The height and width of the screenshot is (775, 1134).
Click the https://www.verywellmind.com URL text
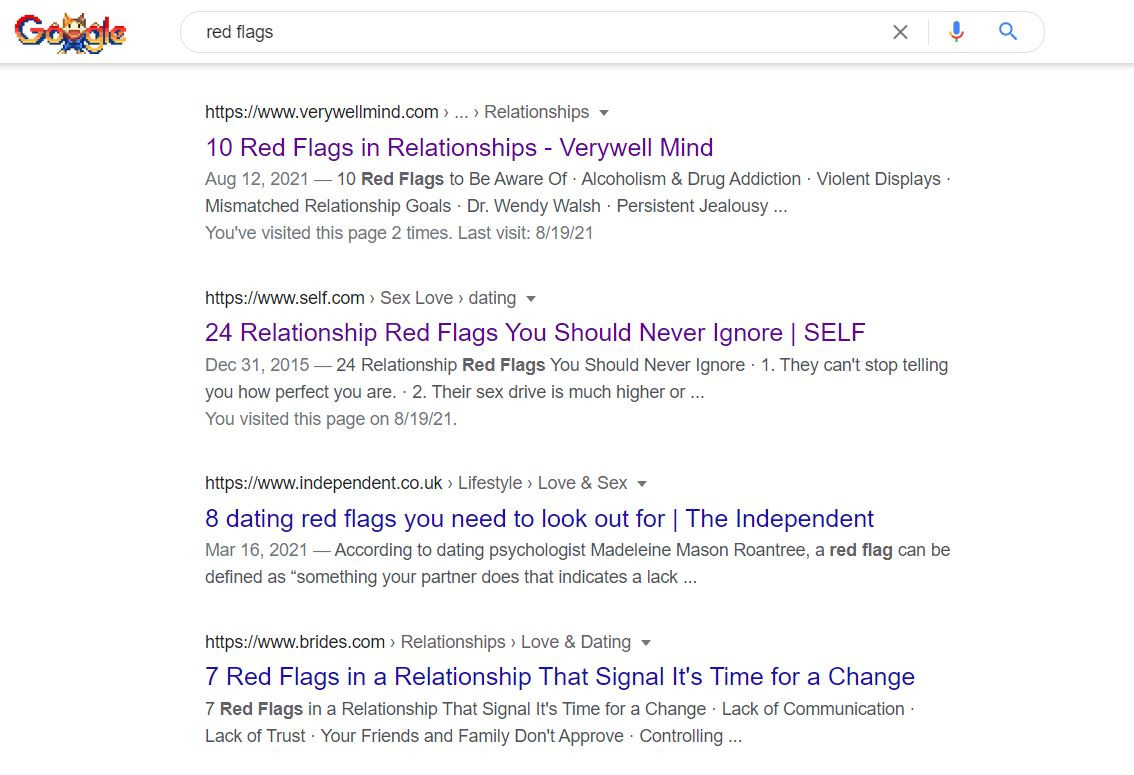click(x=322, y=112)
